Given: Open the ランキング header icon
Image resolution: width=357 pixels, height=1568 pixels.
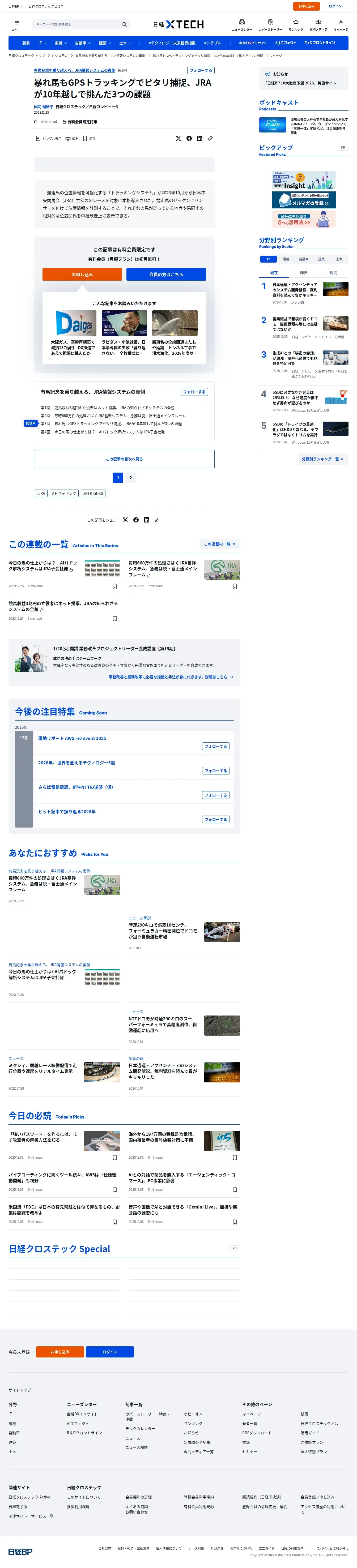Looking at the screenshot, I should click(296, 24).
